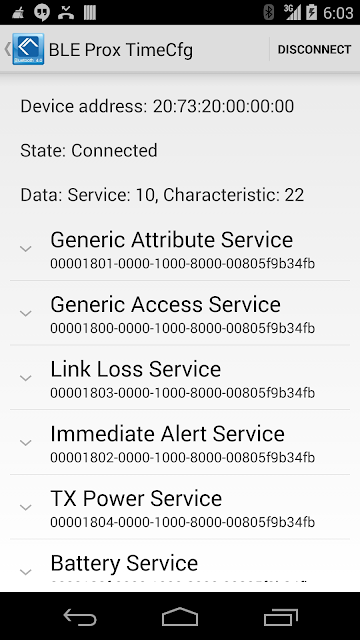
Task: Tap the BLE Prox TimeCfg app icon
Action: tap(28, 49)
